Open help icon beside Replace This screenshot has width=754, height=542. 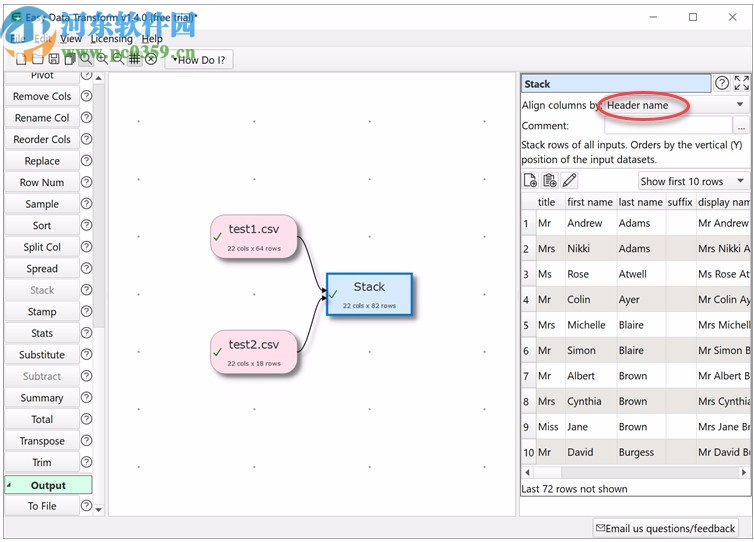(x=86, y=160)
